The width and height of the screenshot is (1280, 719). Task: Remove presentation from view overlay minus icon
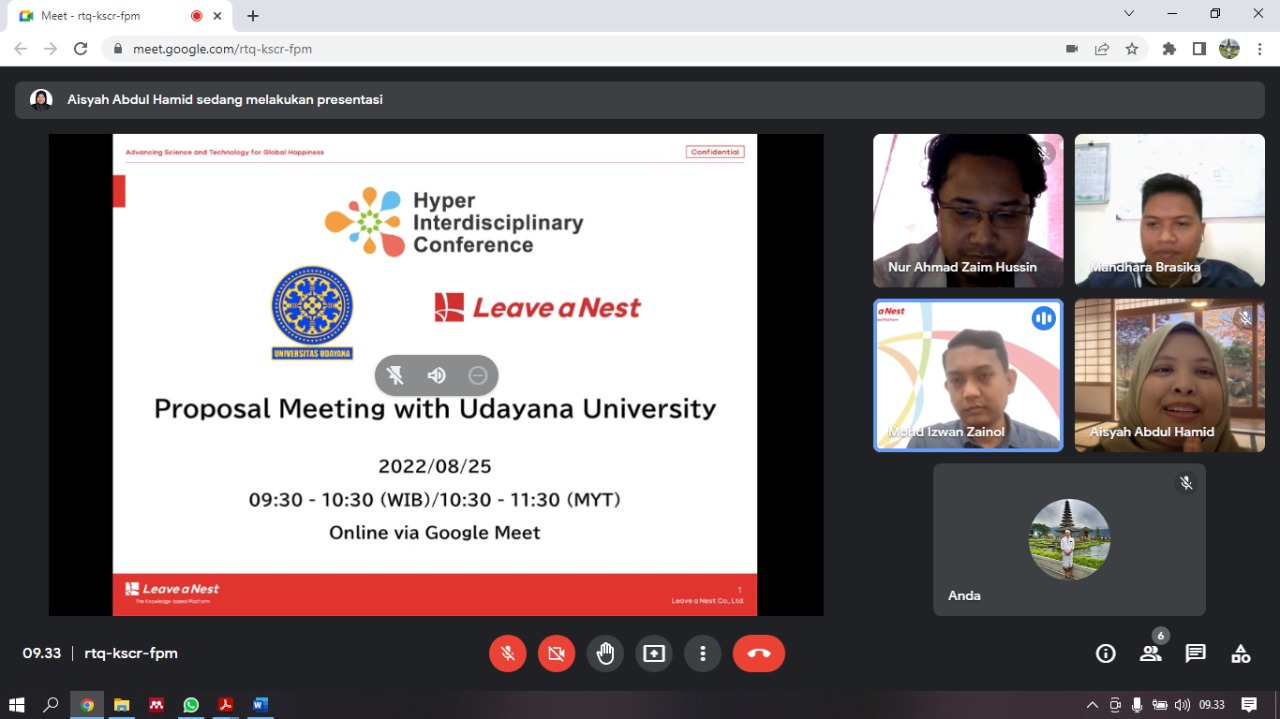[x=478, y=375]
